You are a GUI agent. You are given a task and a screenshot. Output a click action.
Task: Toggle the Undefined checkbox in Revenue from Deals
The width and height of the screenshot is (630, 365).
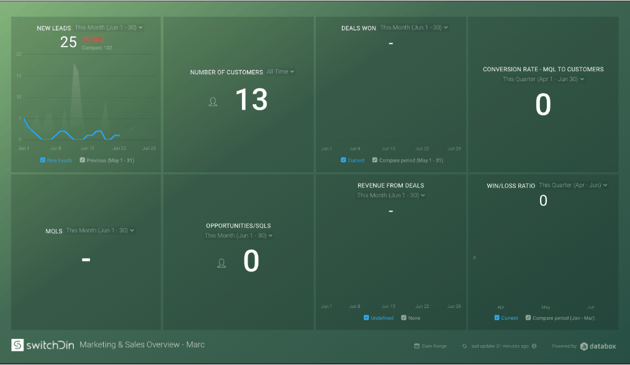coord(366,318)
